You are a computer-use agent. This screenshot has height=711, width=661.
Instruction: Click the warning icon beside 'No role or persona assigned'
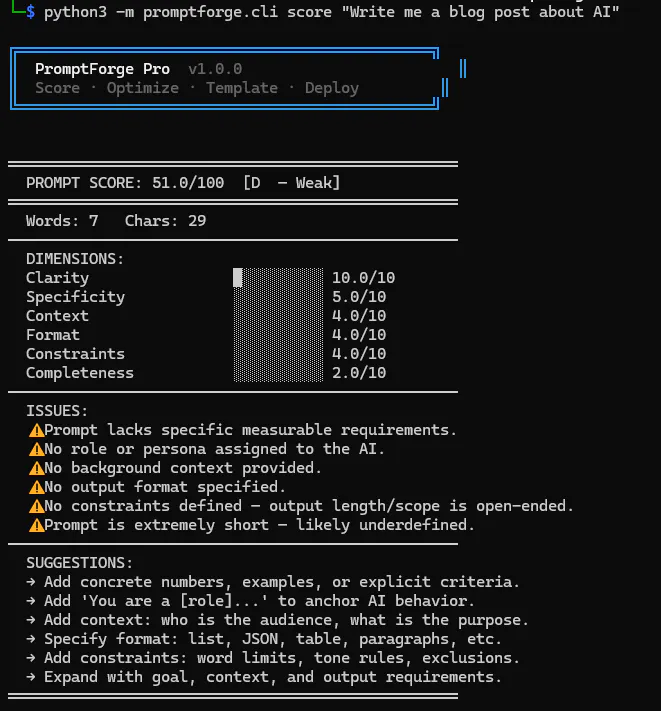(x=36, y=449)
